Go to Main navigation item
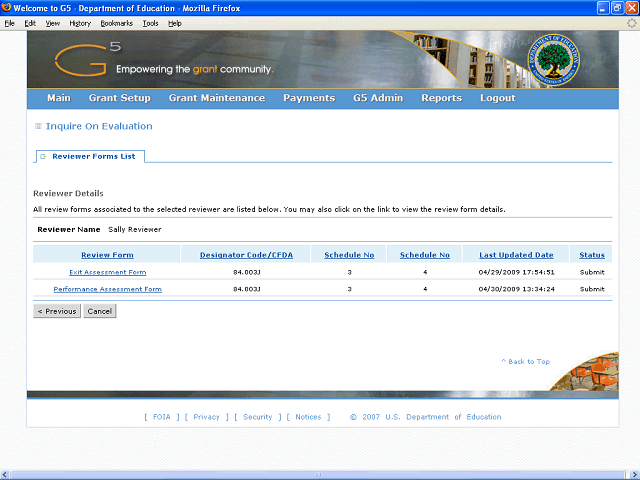The width and height of the screenshot is (640, 480). [59, 98]
